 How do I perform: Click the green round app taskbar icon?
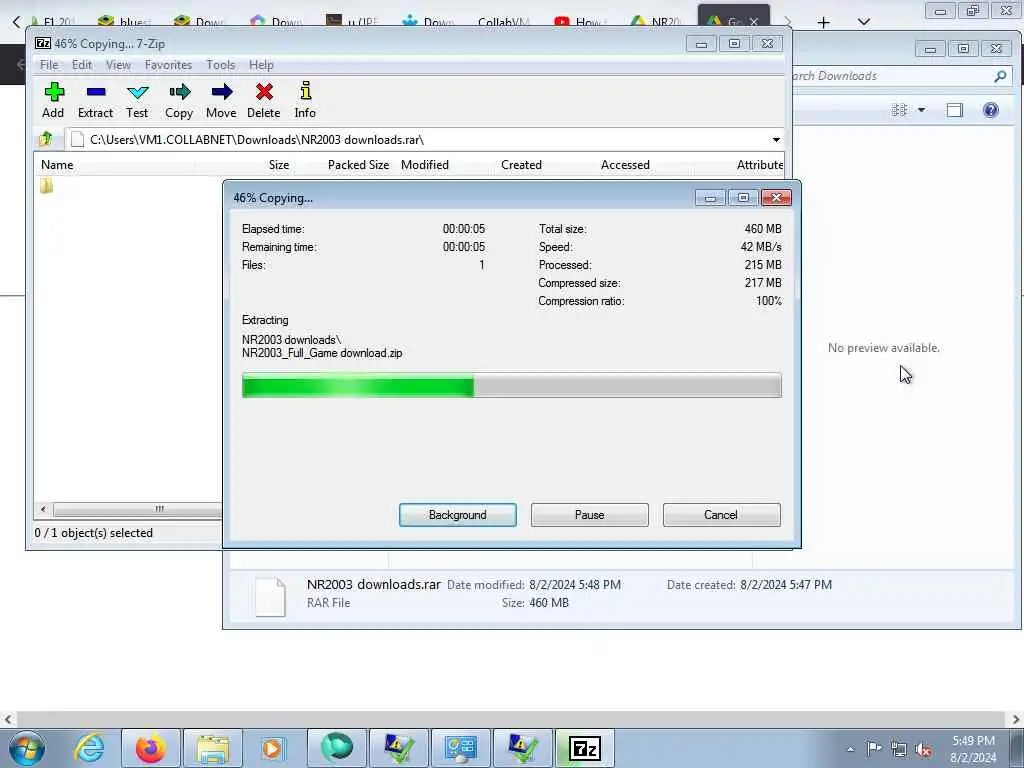click(x=337, y=748)
